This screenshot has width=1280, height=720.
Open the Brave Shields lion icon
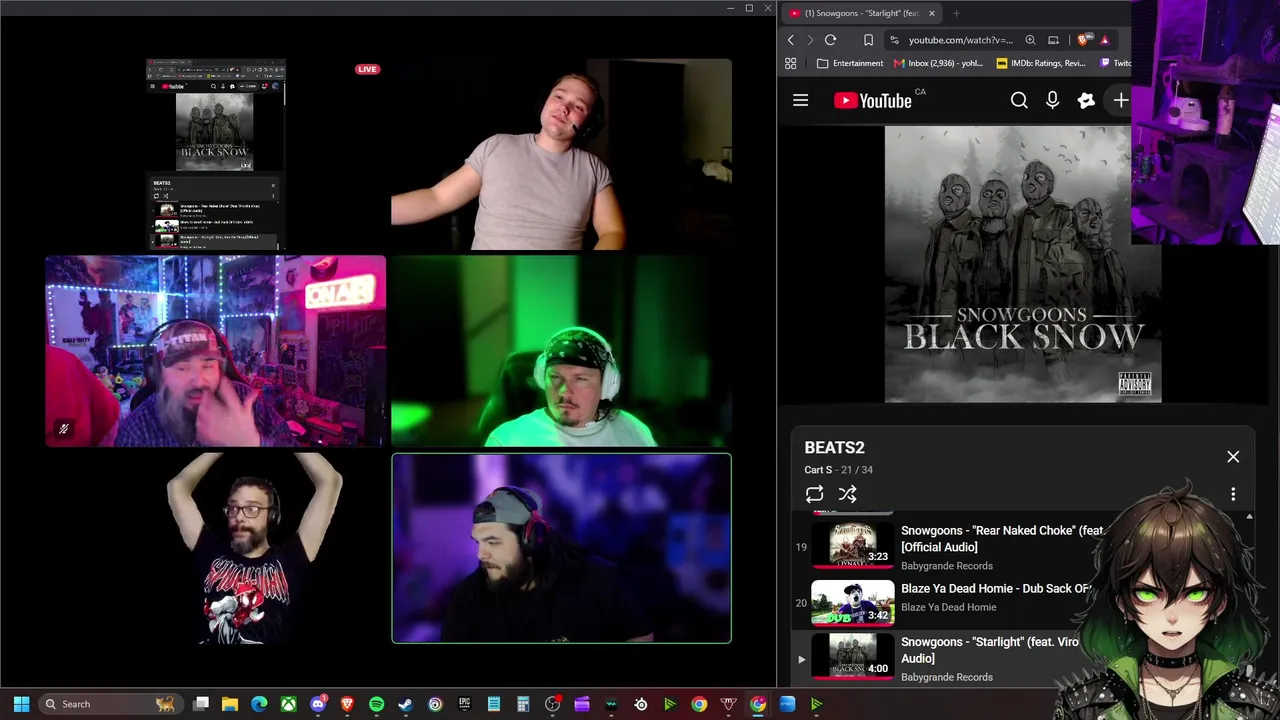click(1084, 40)
